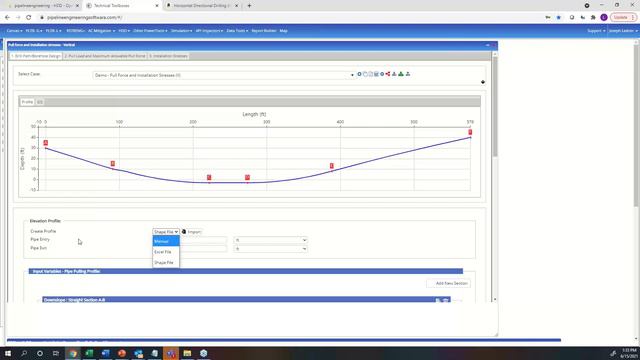Click the Input Variables Pipe Pulling Profile header

tap(246, 271)
